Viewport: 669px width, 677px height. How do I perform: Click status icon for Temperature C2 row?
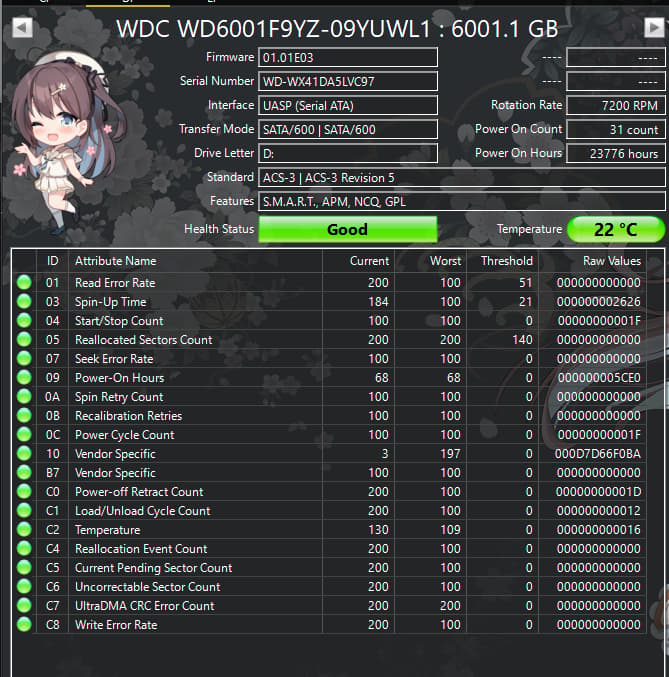[x=24, y=529]
